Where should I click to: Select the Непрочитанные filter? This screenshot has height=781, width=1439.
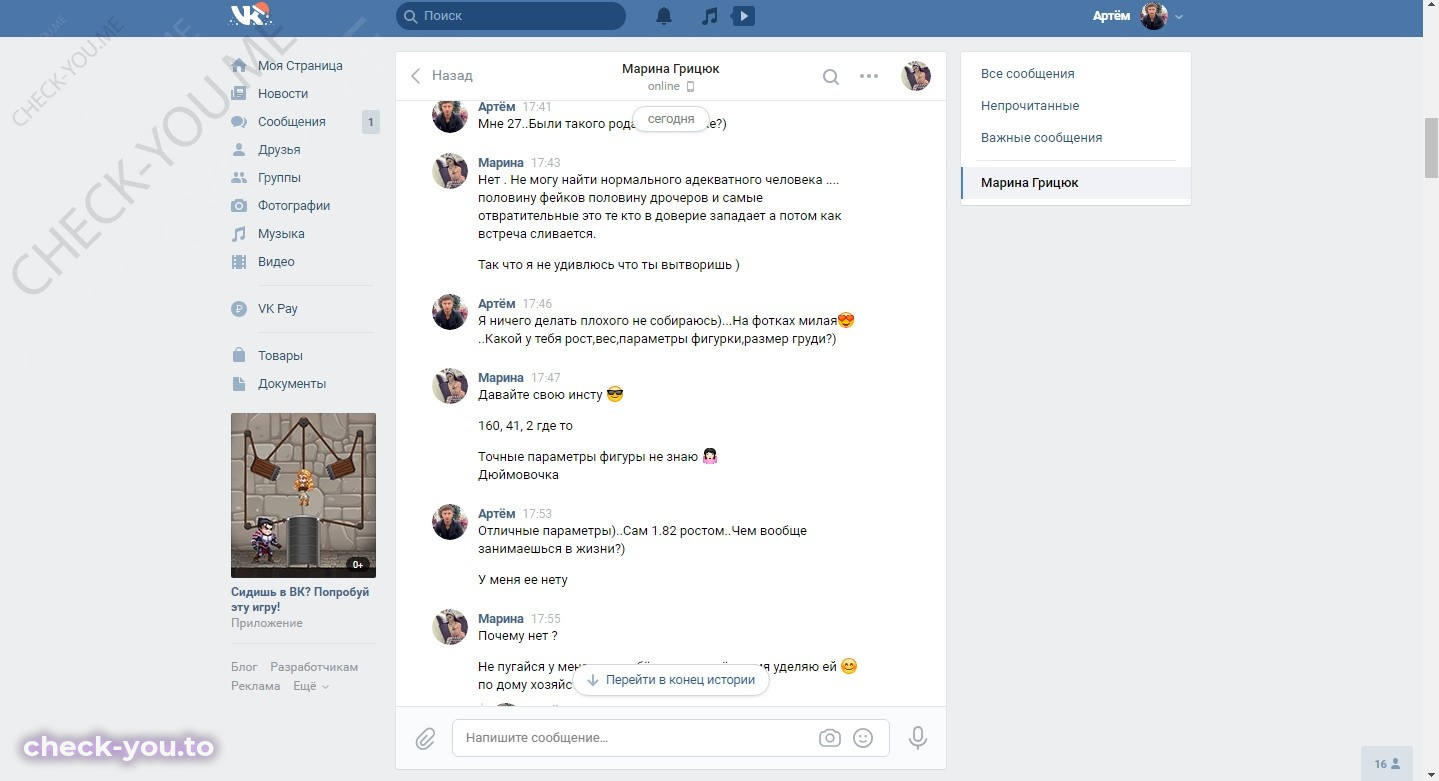click(x=1030, y=106)
